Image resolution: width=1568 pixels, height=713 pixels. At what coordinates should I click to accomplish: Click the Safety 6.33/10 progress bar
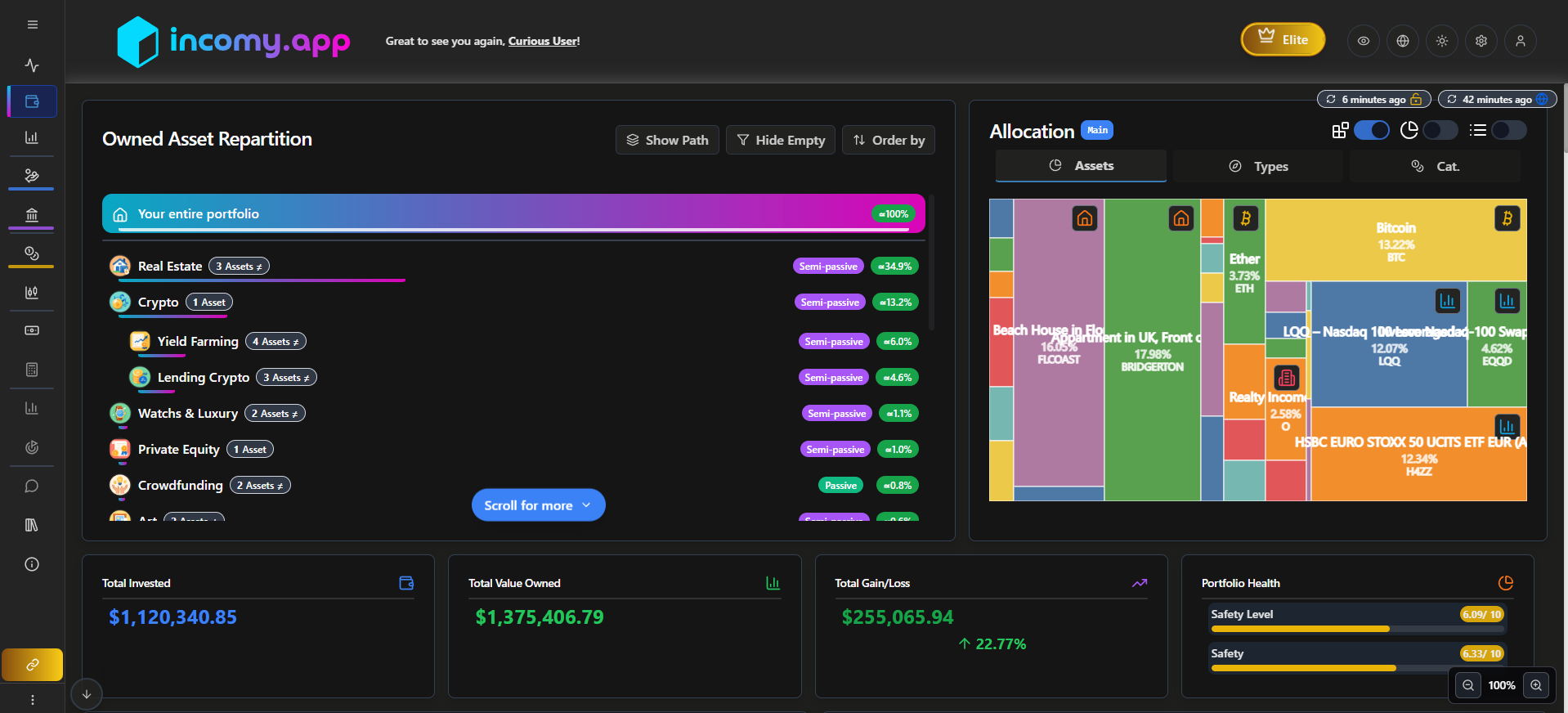[1357, 668]
